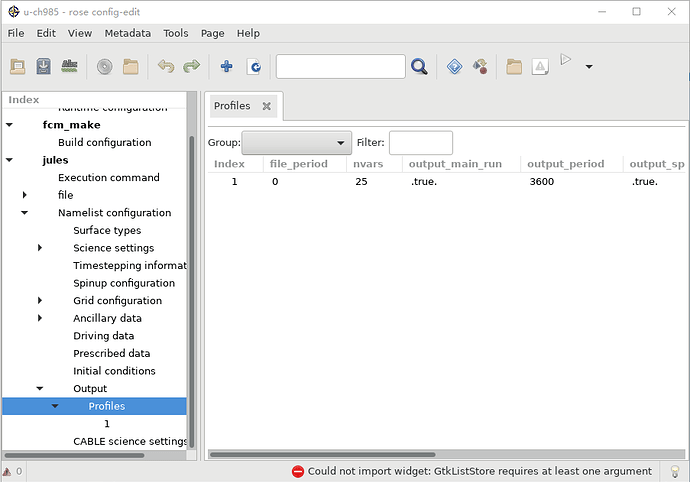This screenshot has height=482, width=690.
Task: Add a new item with the blue plus icon
Action: pos(227,66)
